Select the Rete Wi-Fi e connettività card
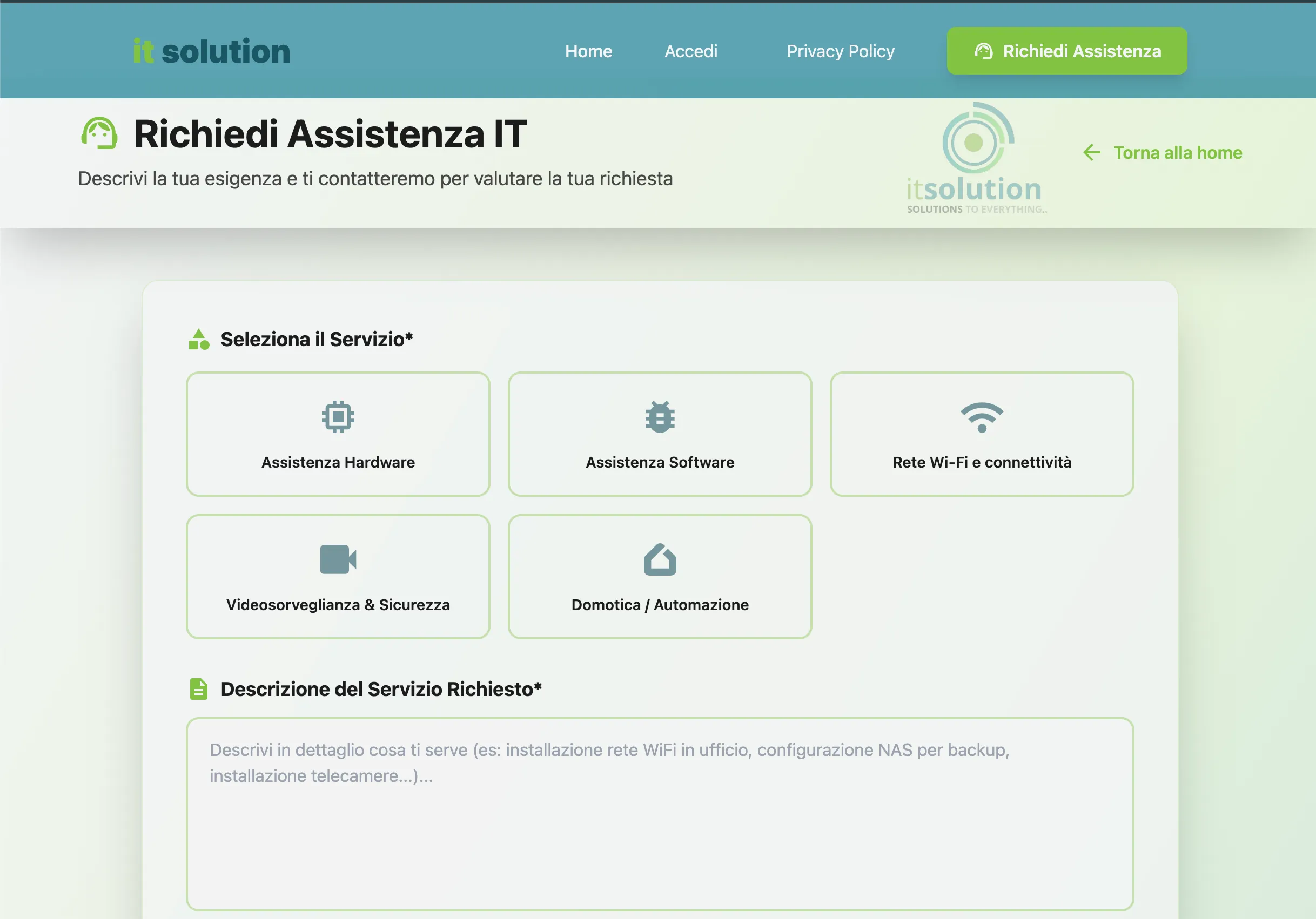This screenshot has width=1316, height=919. click(x=981, y=434)
